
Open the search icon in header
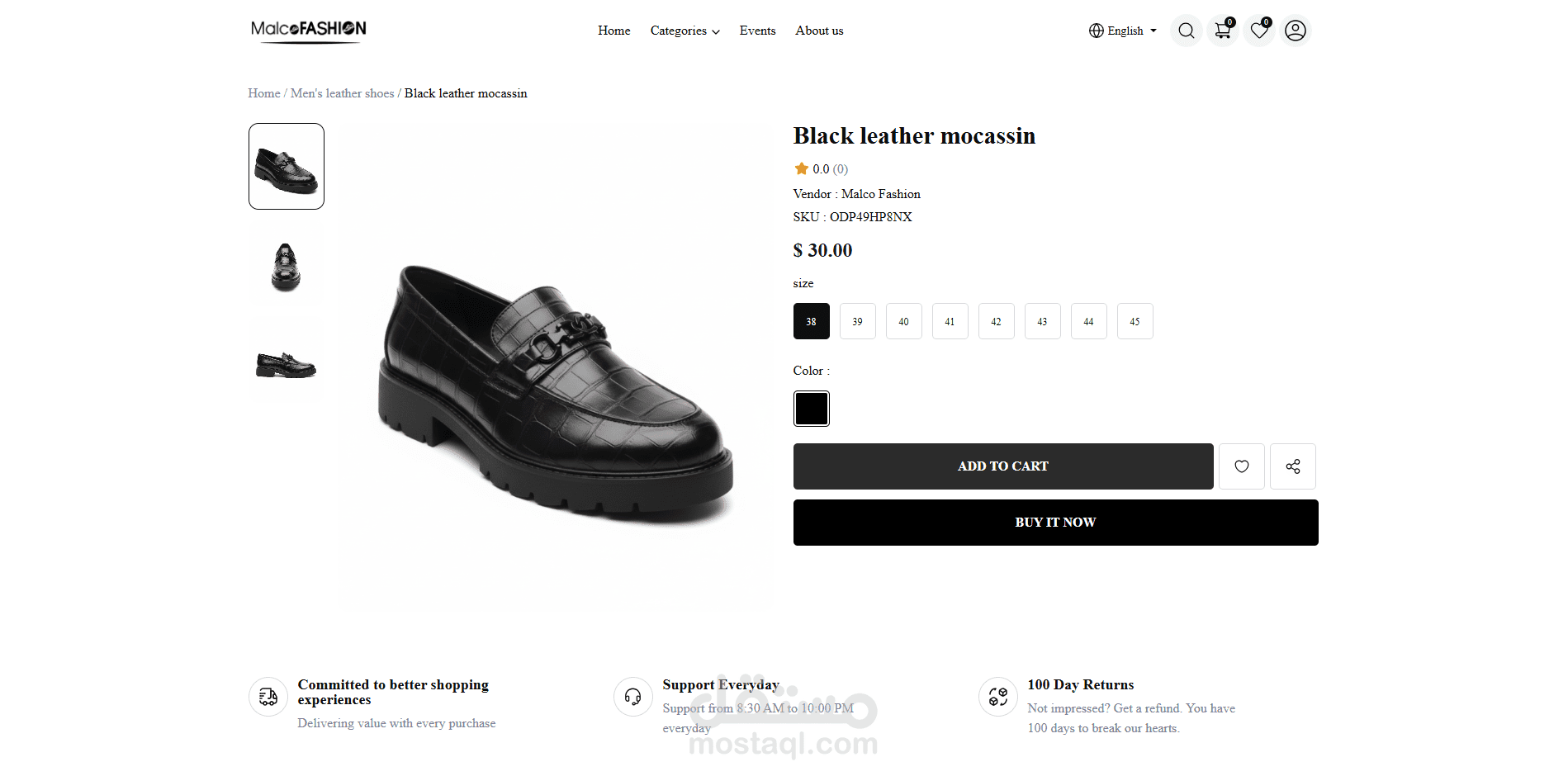[1186, 31]
